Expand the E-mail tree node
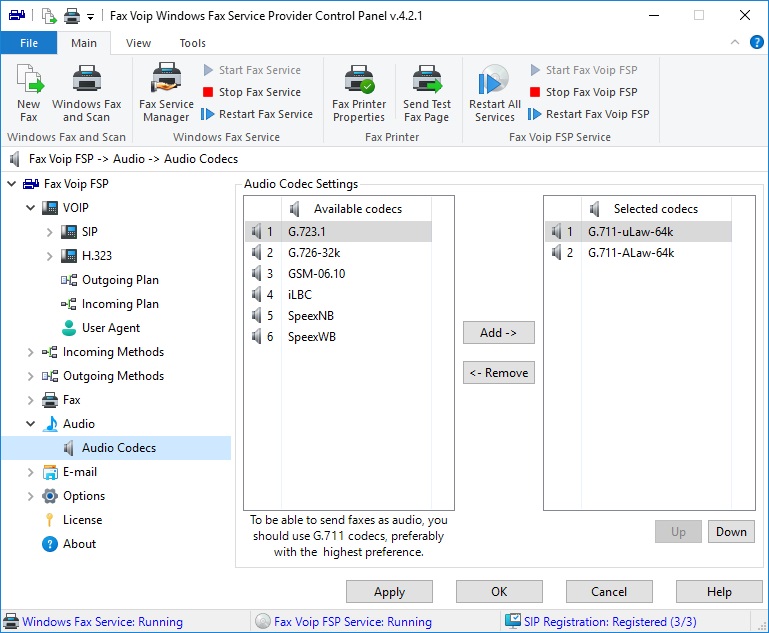Screen dimensions: 769x633 (30, 472)
